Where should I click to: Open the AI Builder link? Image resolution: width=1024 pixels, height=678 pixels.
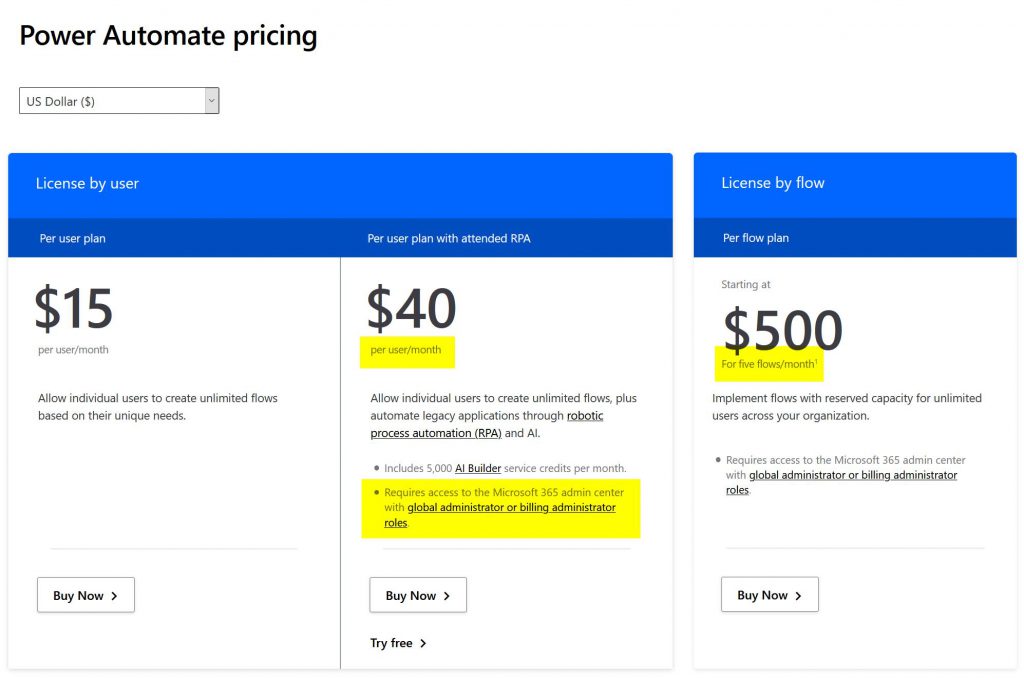pos(478,468)
